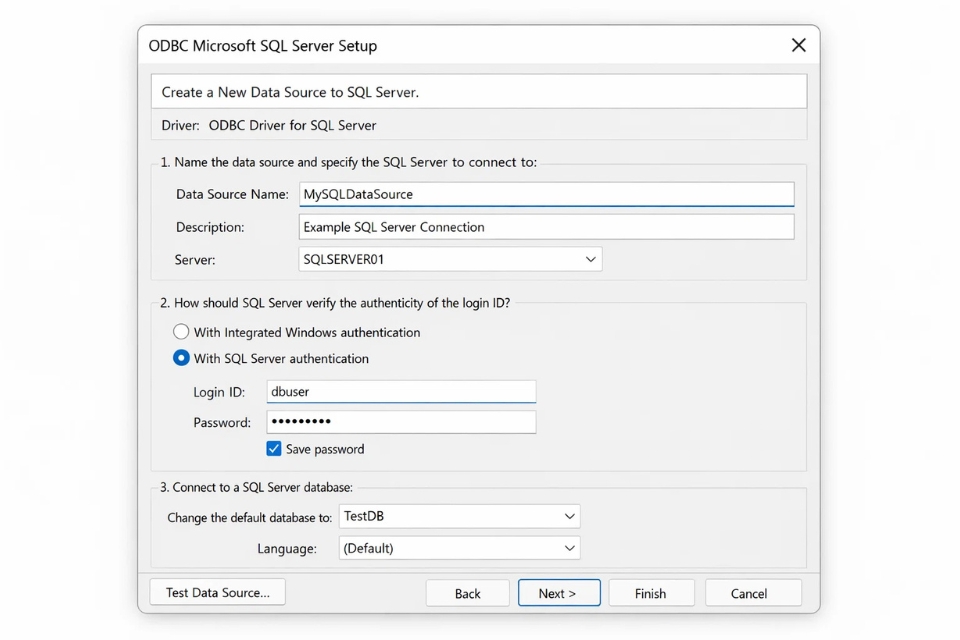This screenshot has width=960, height=640.
Task: Click the Data Source Name field
Action: [546, 194]
